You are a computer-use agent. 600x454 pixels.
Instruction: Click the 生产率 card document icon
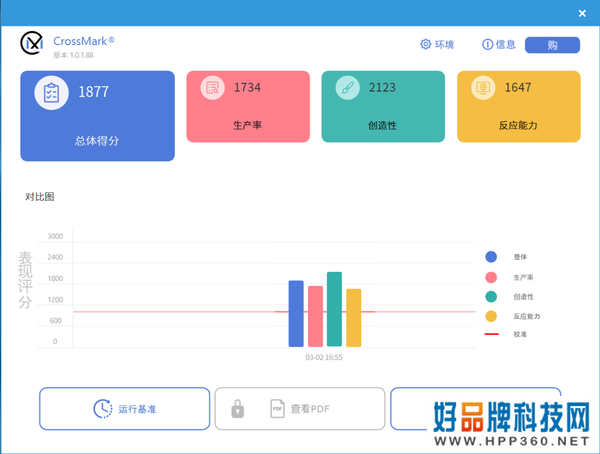(212, 88)
